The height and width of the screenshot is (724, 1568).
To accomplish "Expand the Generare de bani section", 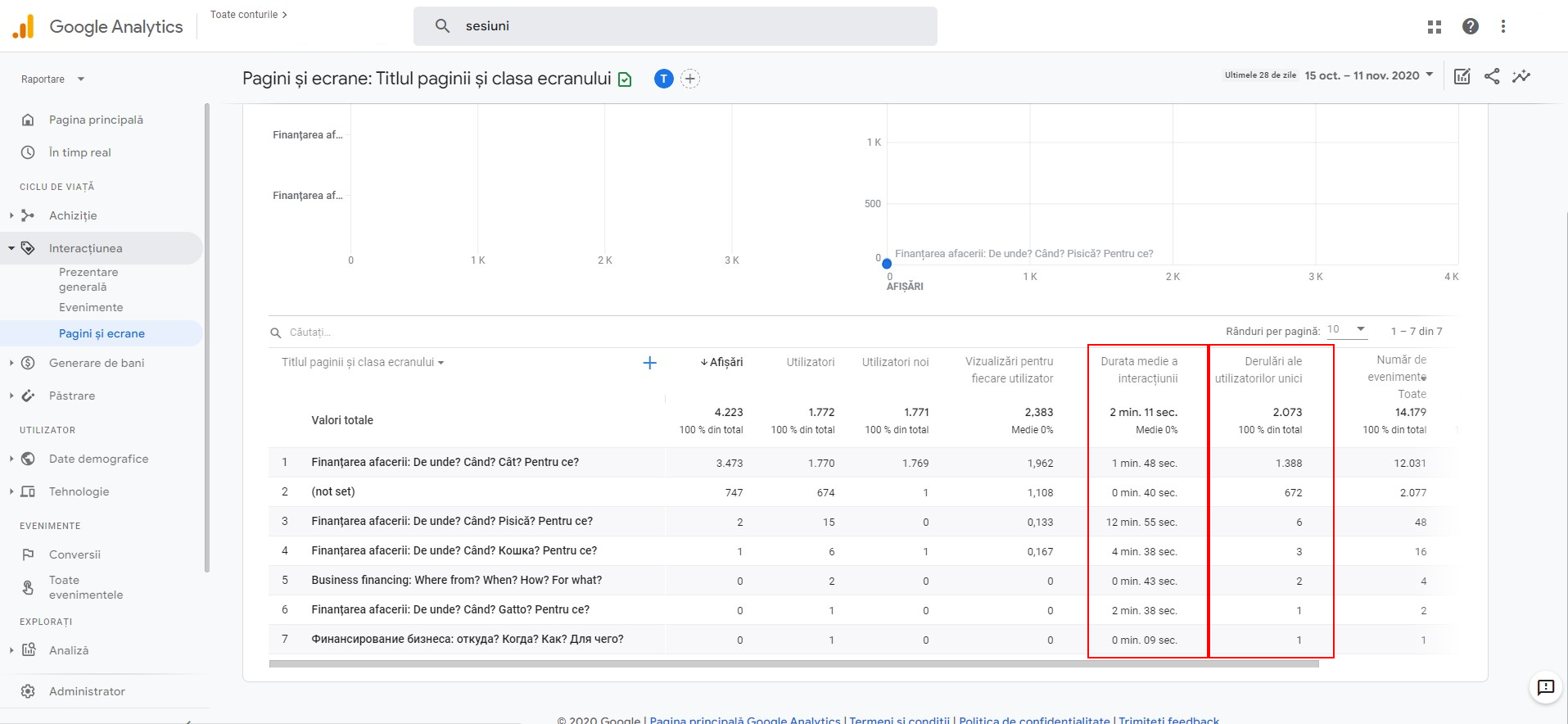I will point(96,363).
